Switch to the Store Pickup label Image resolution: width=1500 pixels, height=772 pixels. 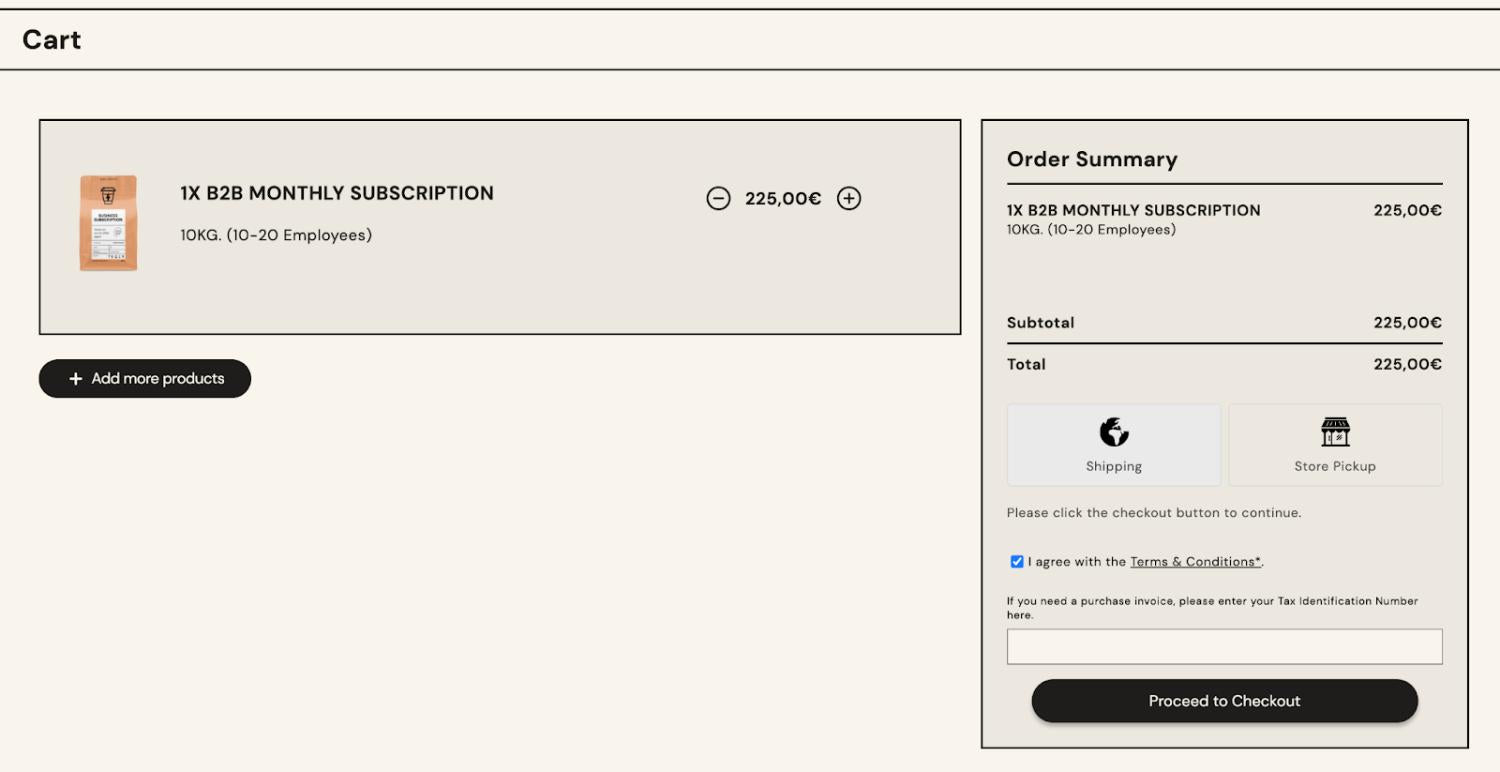coord(1335,467)
